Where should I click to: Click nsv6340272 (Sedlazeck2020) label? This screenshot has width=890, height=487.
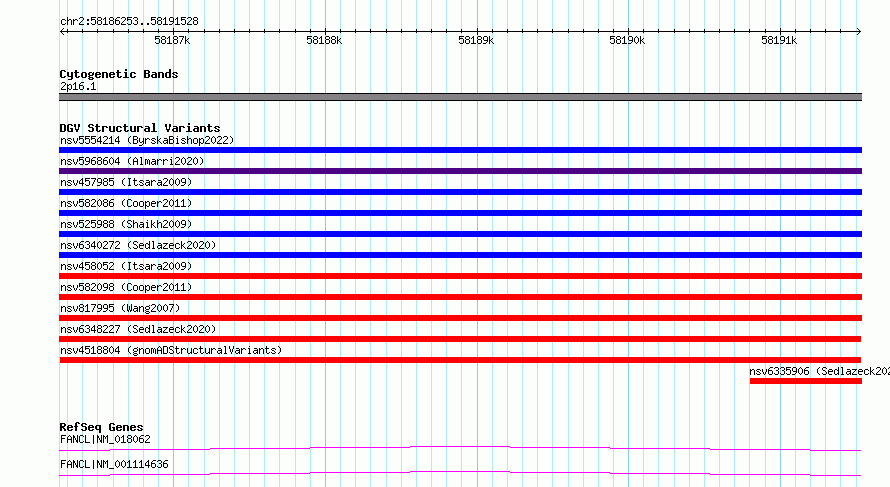(138, 245)
